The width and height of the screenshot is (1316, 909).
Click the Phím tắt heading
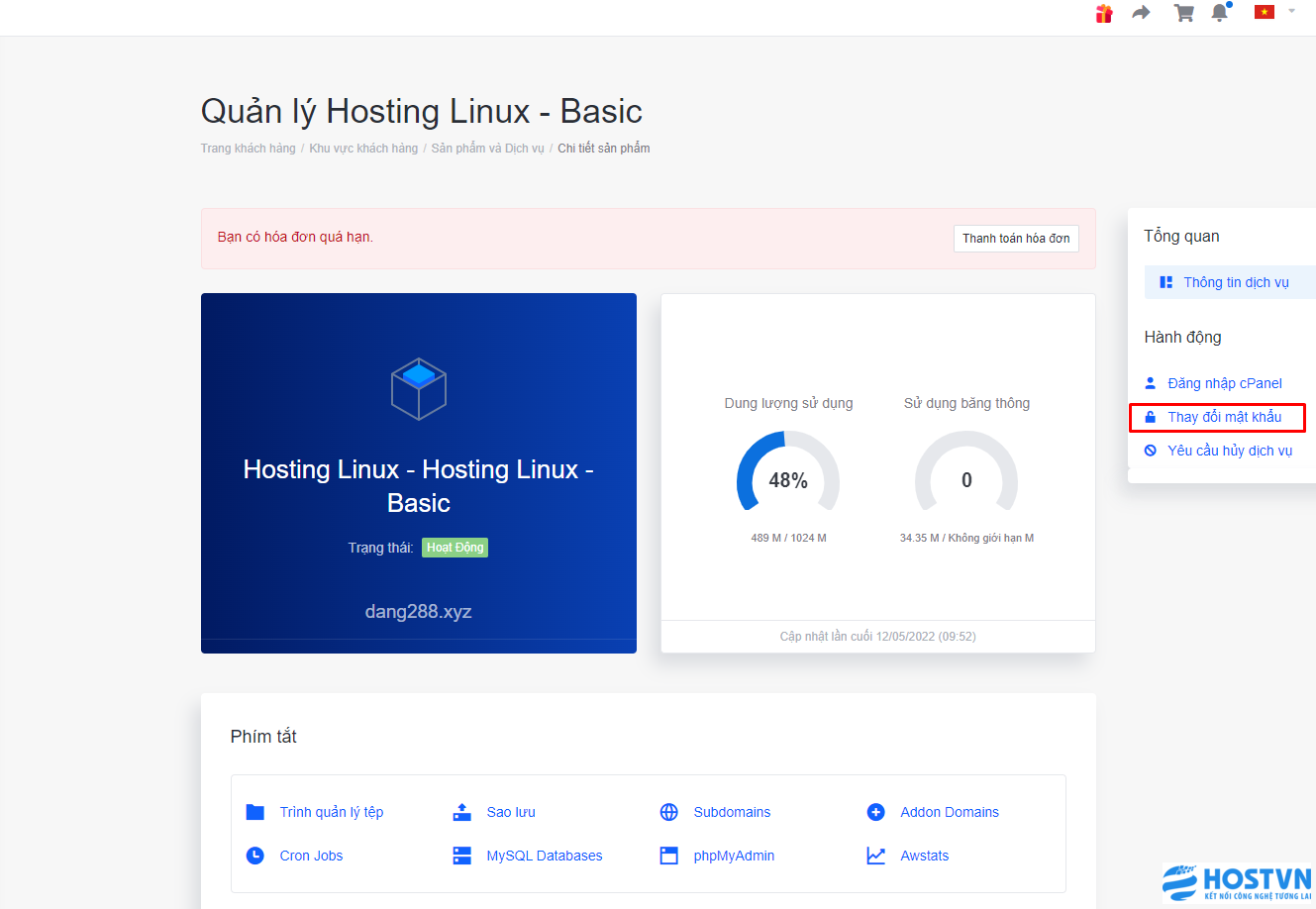263,737
